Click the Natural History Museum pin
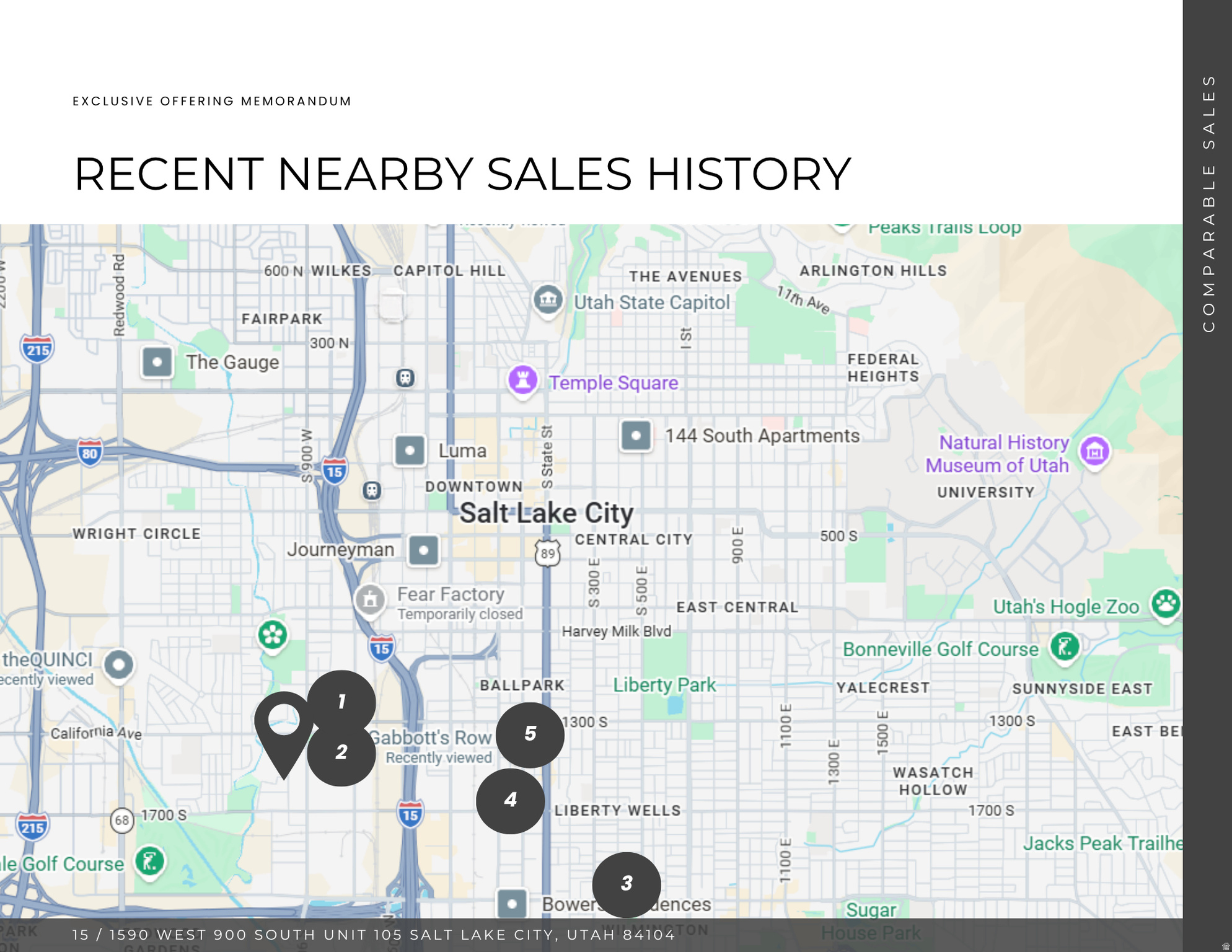 [x=1095, y=452]
